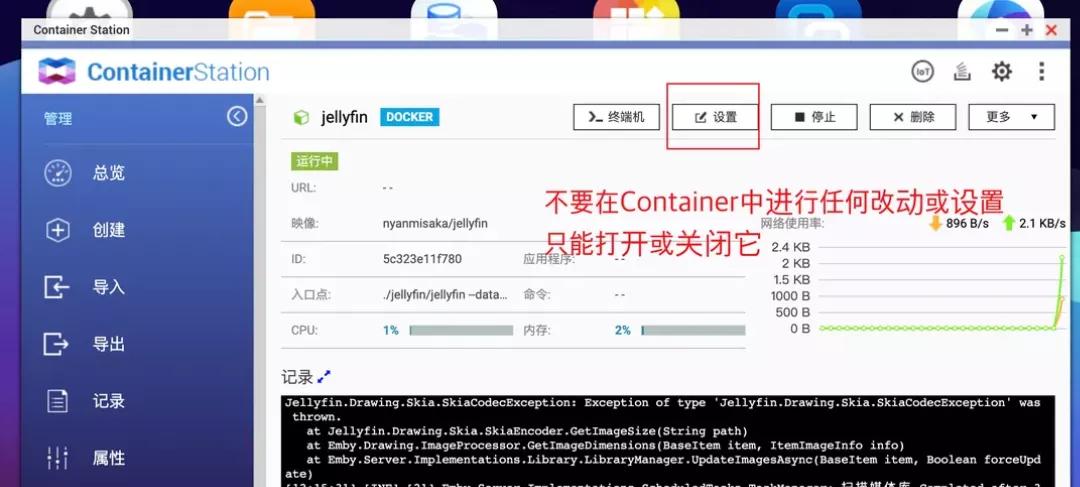
Task: Minimize the Container Station window
Action: pos(1002,30)
